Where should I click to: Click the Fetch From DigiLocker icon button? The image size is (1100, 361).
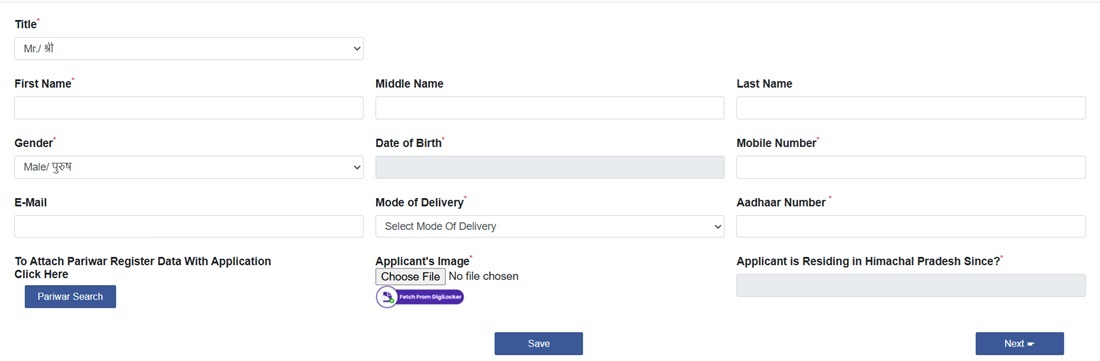pos(420,297)
